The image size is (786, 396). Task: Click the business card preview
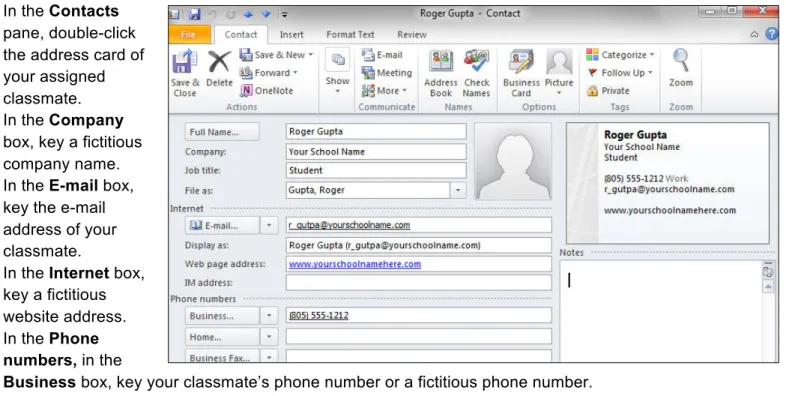[668, 183]
